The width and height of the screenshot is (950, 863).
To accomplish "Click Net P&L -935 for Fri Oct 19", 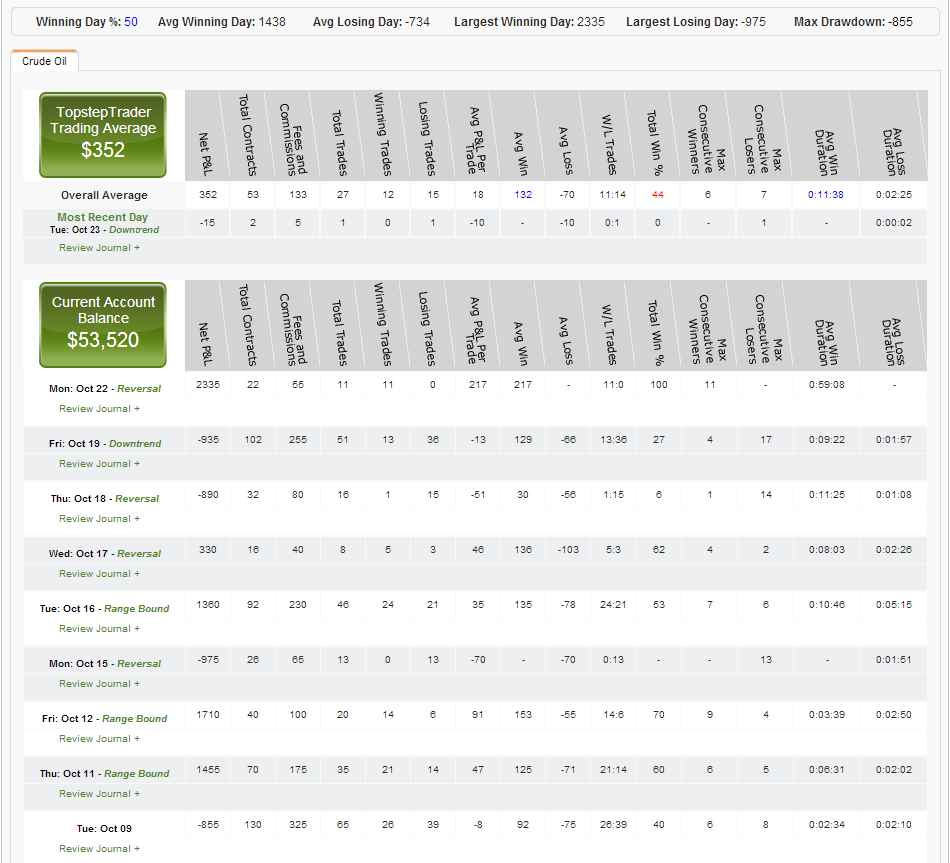I will click(208, 440).
